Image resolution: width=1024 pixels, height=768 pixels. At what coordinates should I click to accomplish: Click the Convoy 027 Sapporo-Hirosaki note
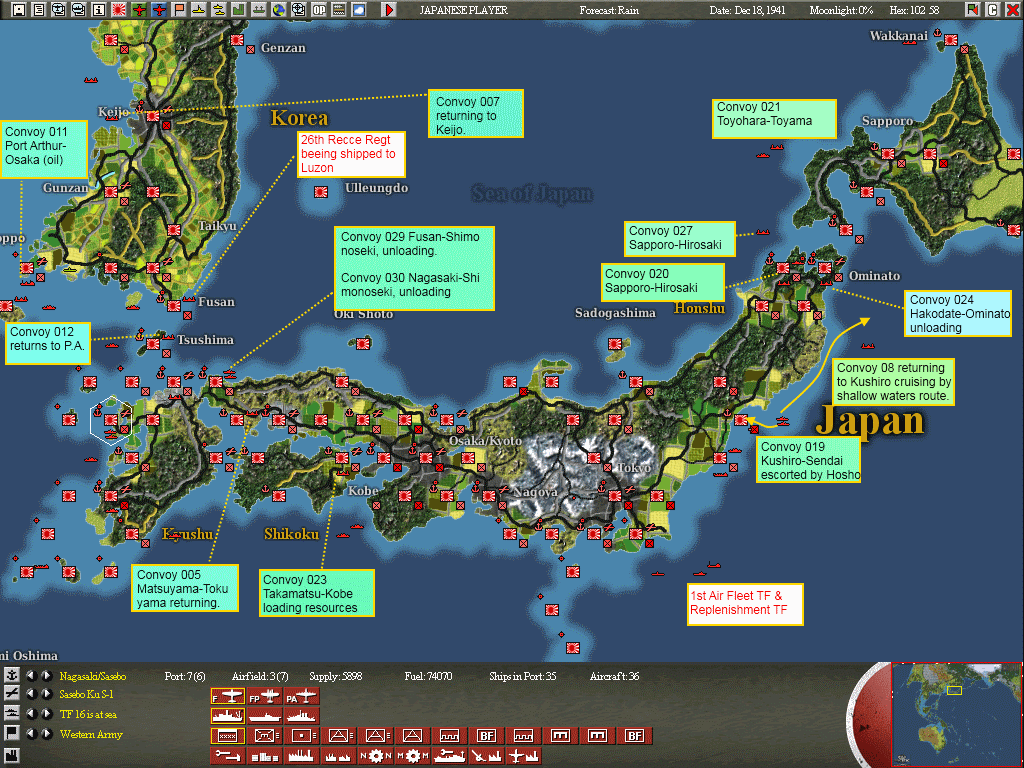point(679,238)
